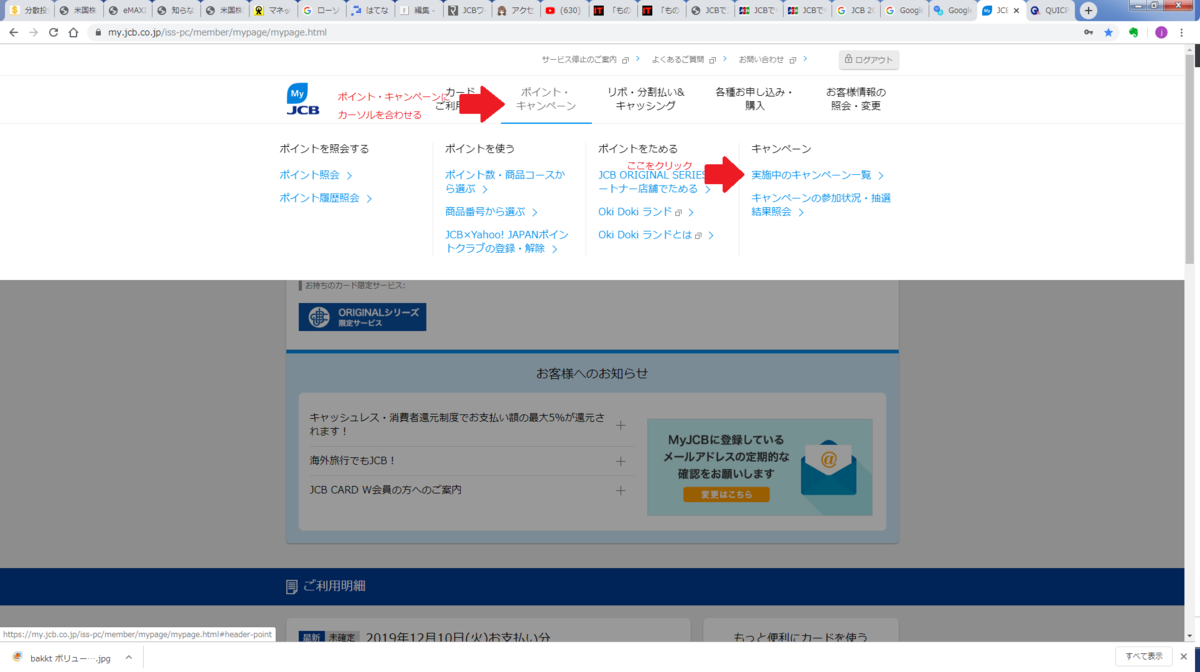Open キャンペーンの参加状況・抽選結果照会 link

(821, 205)
